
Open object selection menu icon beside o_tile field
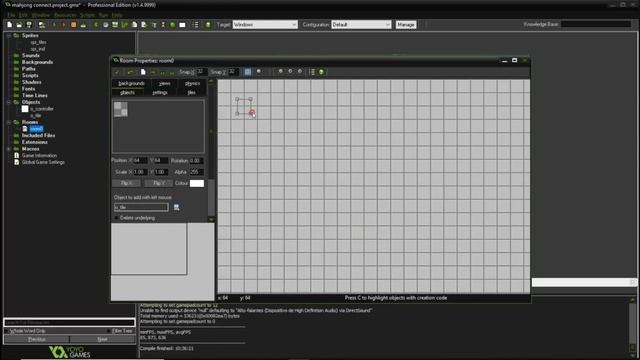[176, 207]
